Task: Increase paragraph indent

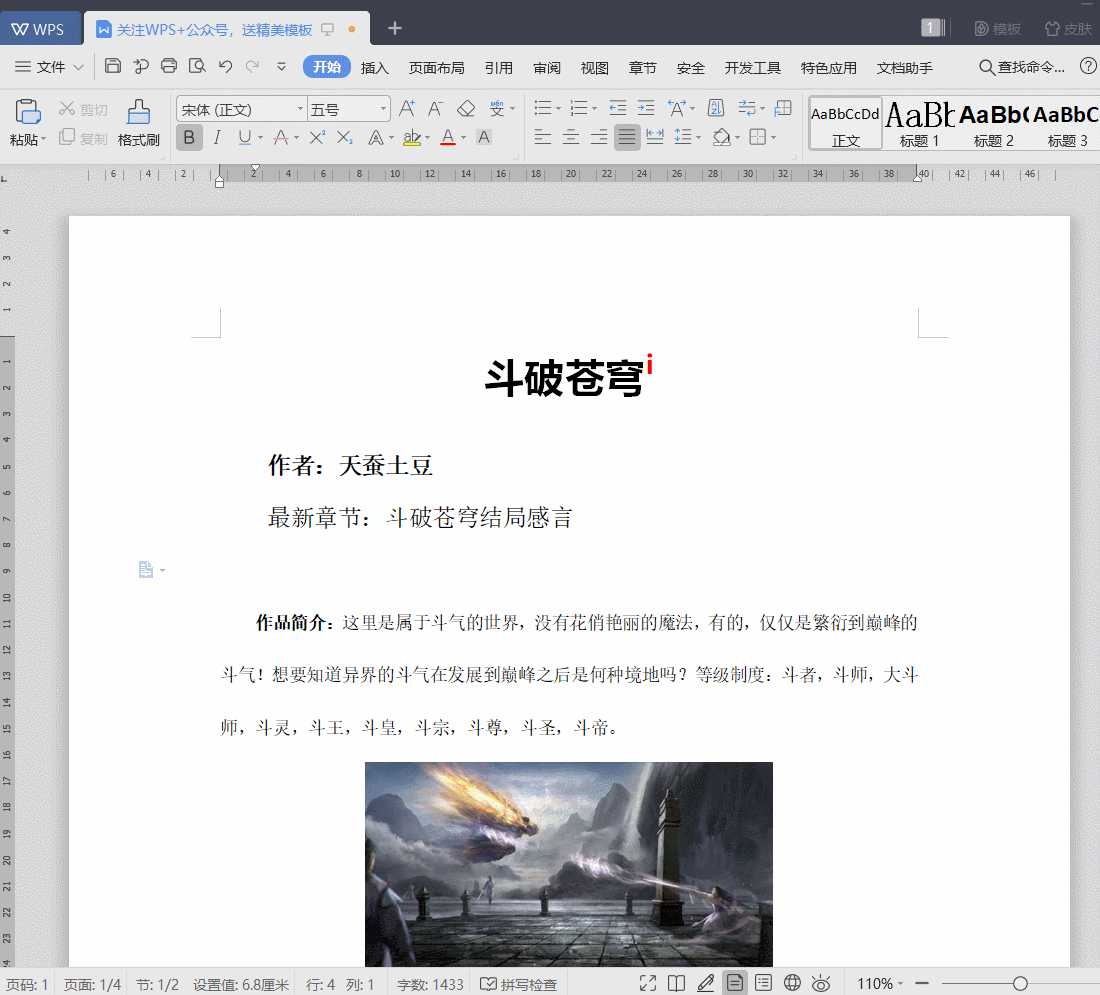Action: coord(645,108)
